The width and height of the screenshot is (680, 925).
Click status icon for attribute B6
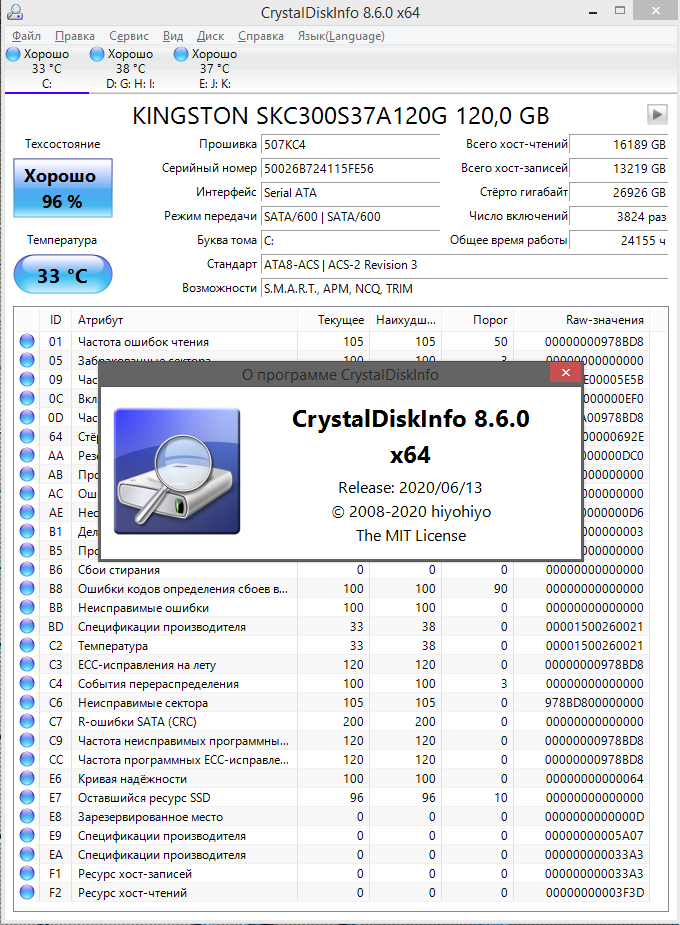[x=27, y=569]
